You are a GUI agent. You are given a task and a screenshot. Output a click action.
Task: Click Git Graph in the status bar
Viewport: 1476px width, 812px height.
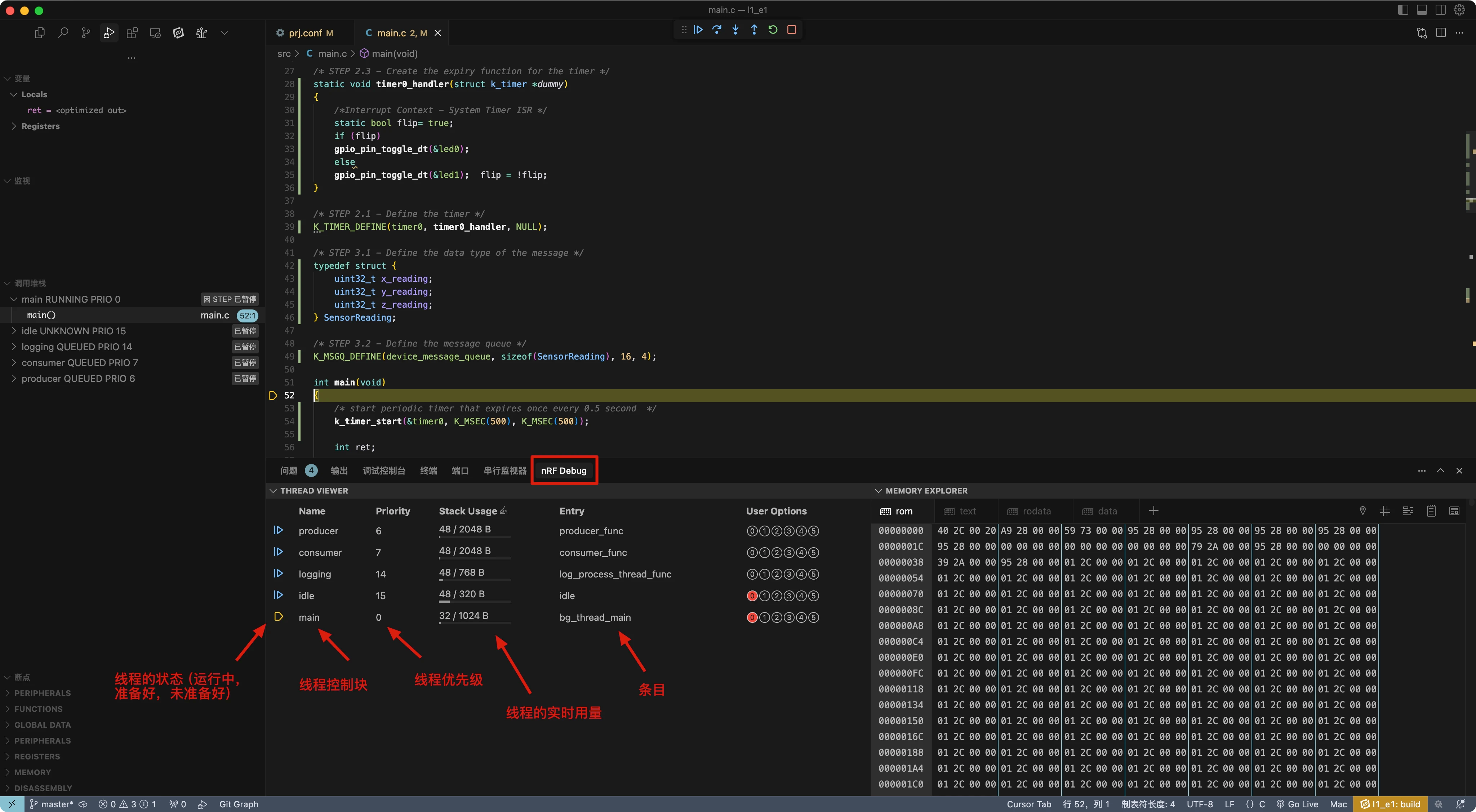point(238,804)
